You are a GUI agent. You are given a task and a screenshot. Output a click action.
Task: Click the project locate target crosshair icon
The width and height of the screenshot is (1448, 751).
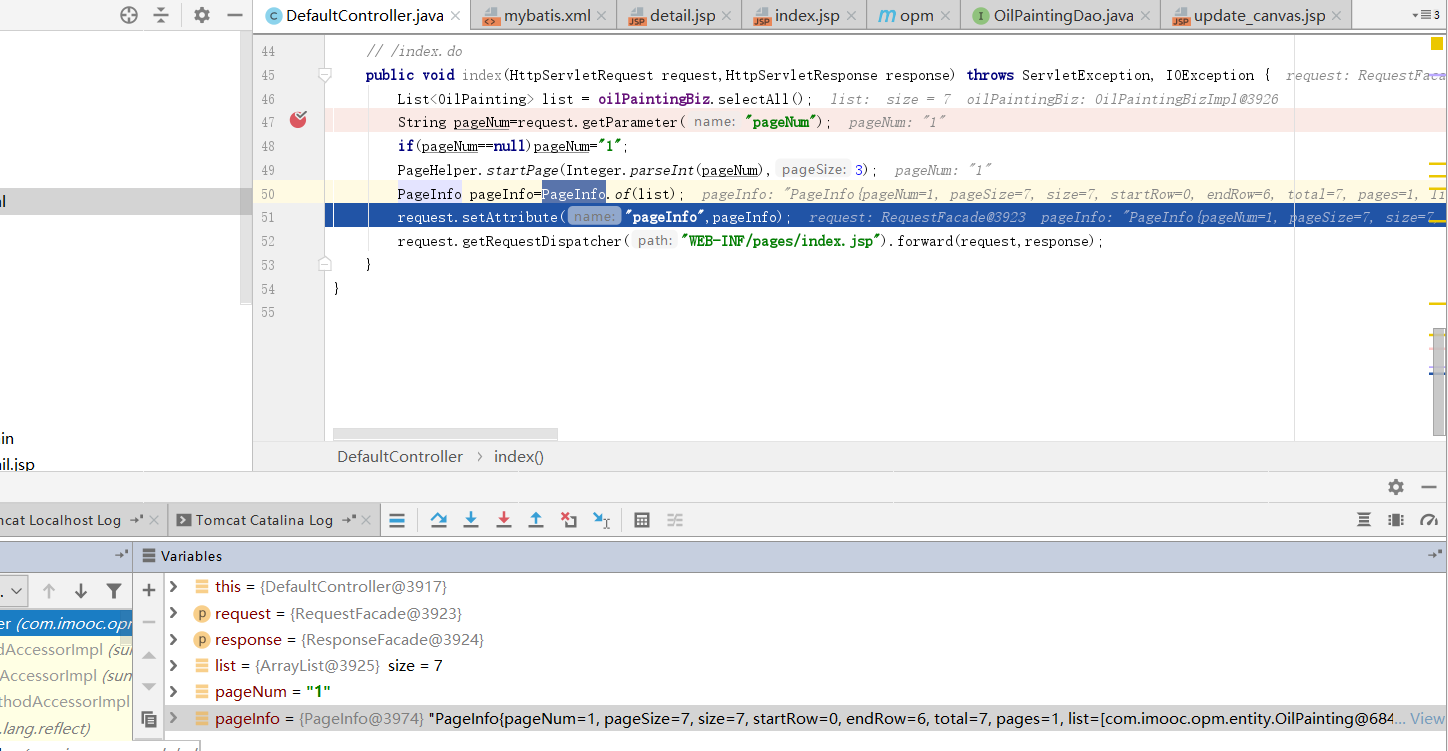(x=128, y=15)
